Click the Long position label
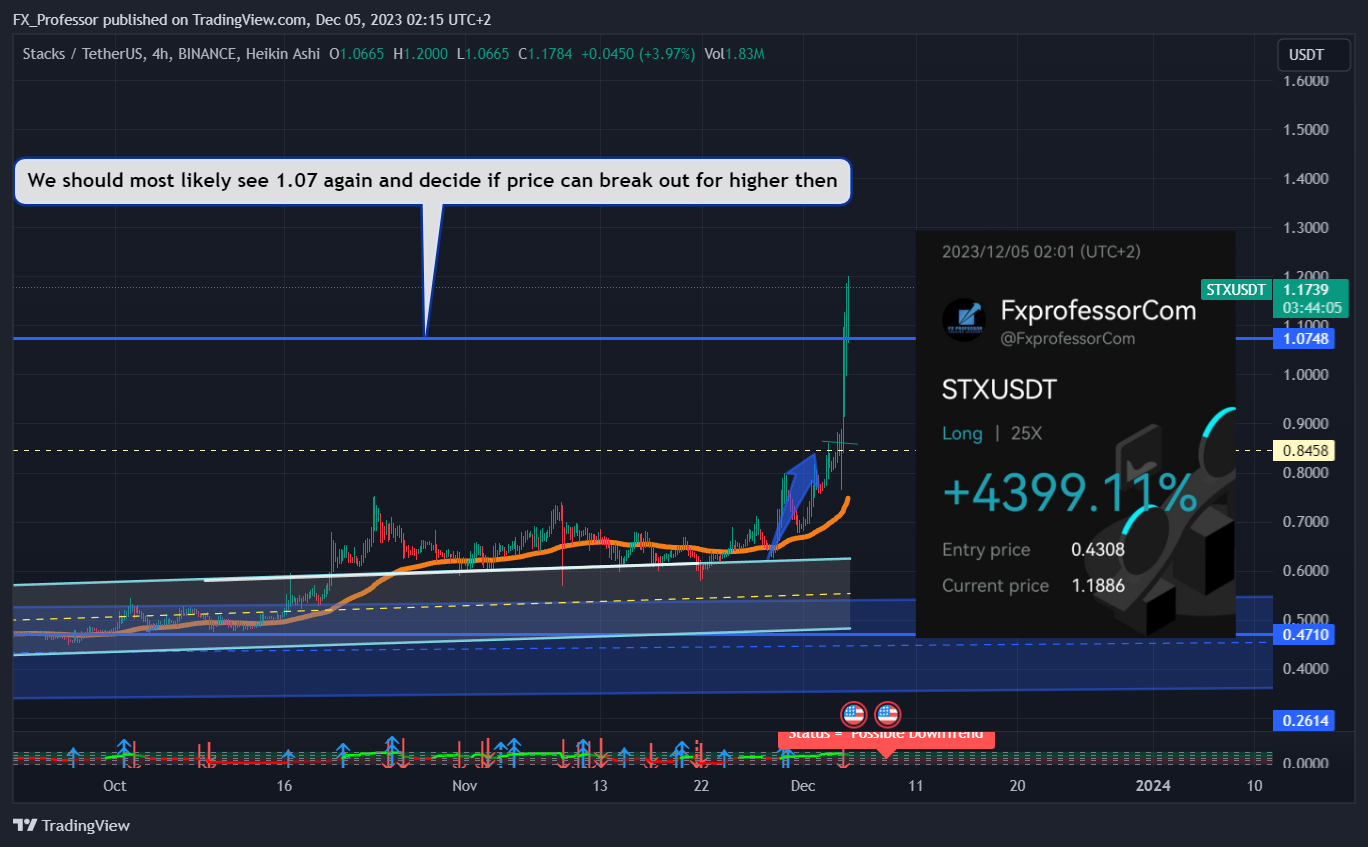The width and height of the screenshot is (1368, 847). pos(962,434)
